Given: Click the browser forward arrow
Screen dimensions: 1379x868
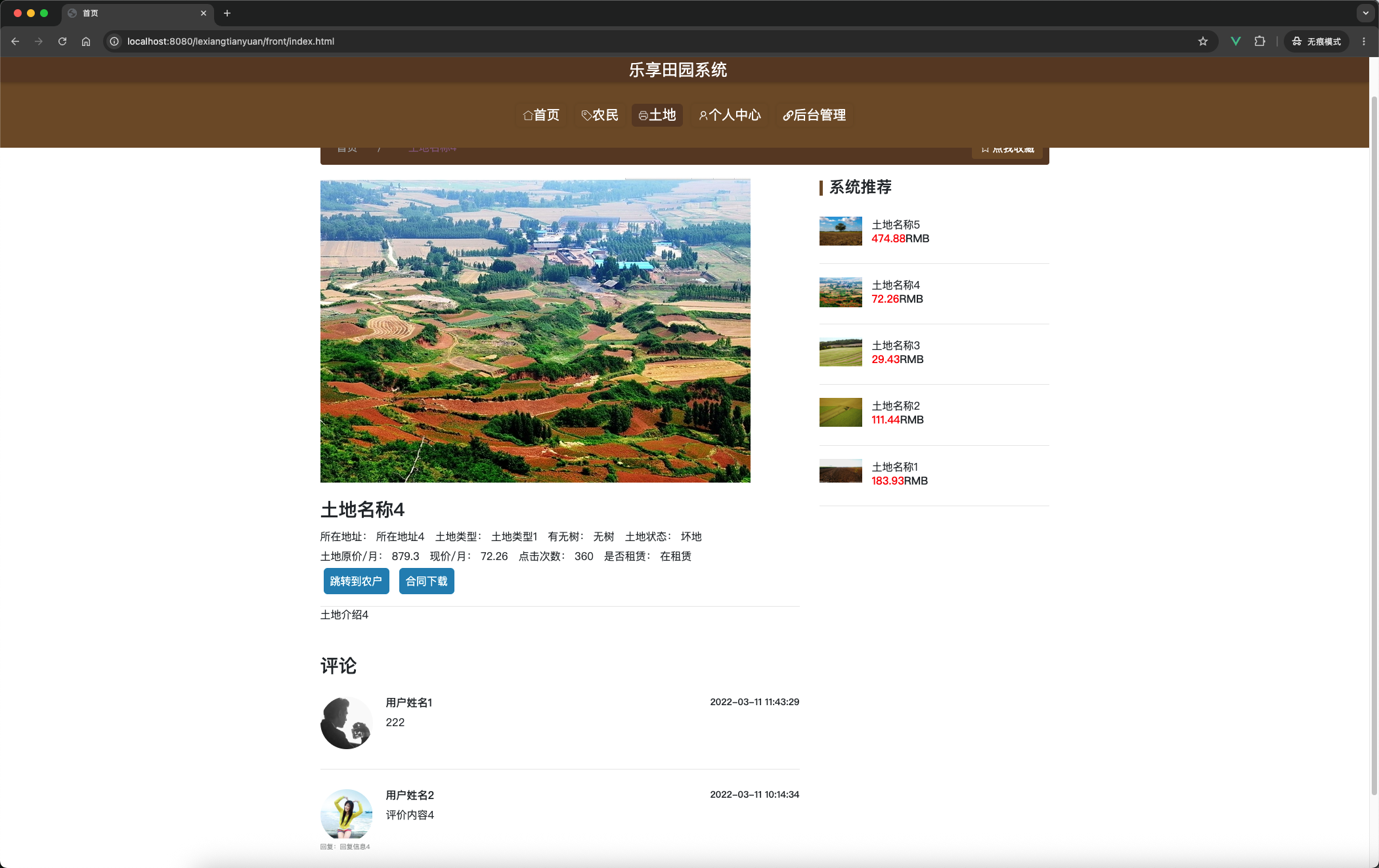Looking at the screenshot, I should point(39,41).
